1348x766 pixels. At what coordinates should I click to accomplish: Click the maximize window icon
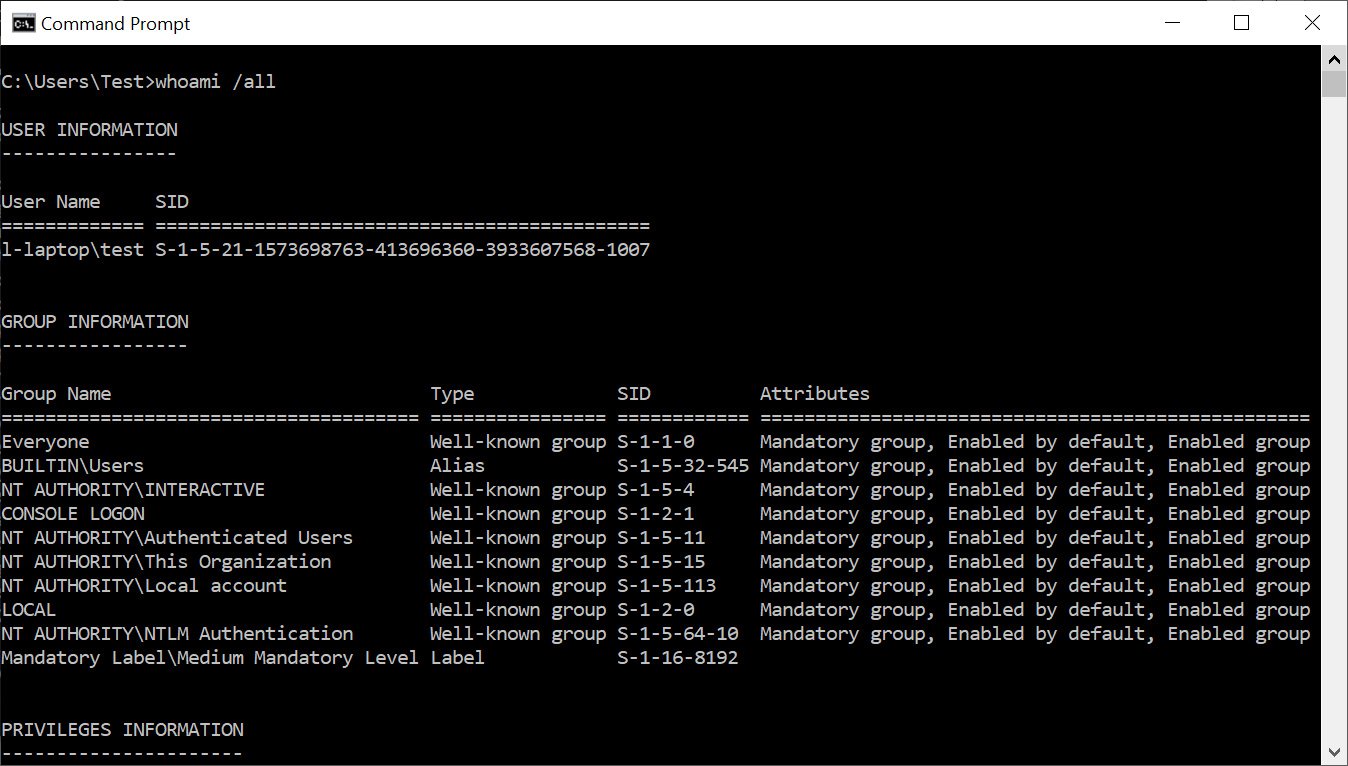click(x=1241, y=22)
